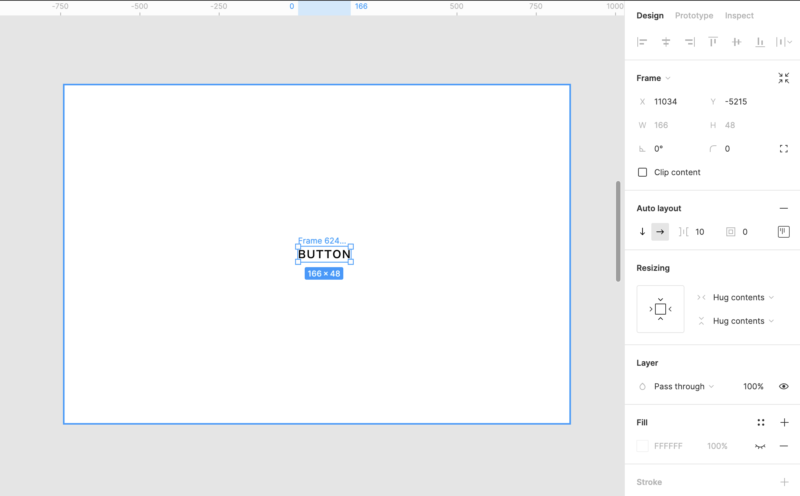The width and height of the screenshot is (800, 496).
Task: Open auto layout alignment box
Action: [784, 232]
